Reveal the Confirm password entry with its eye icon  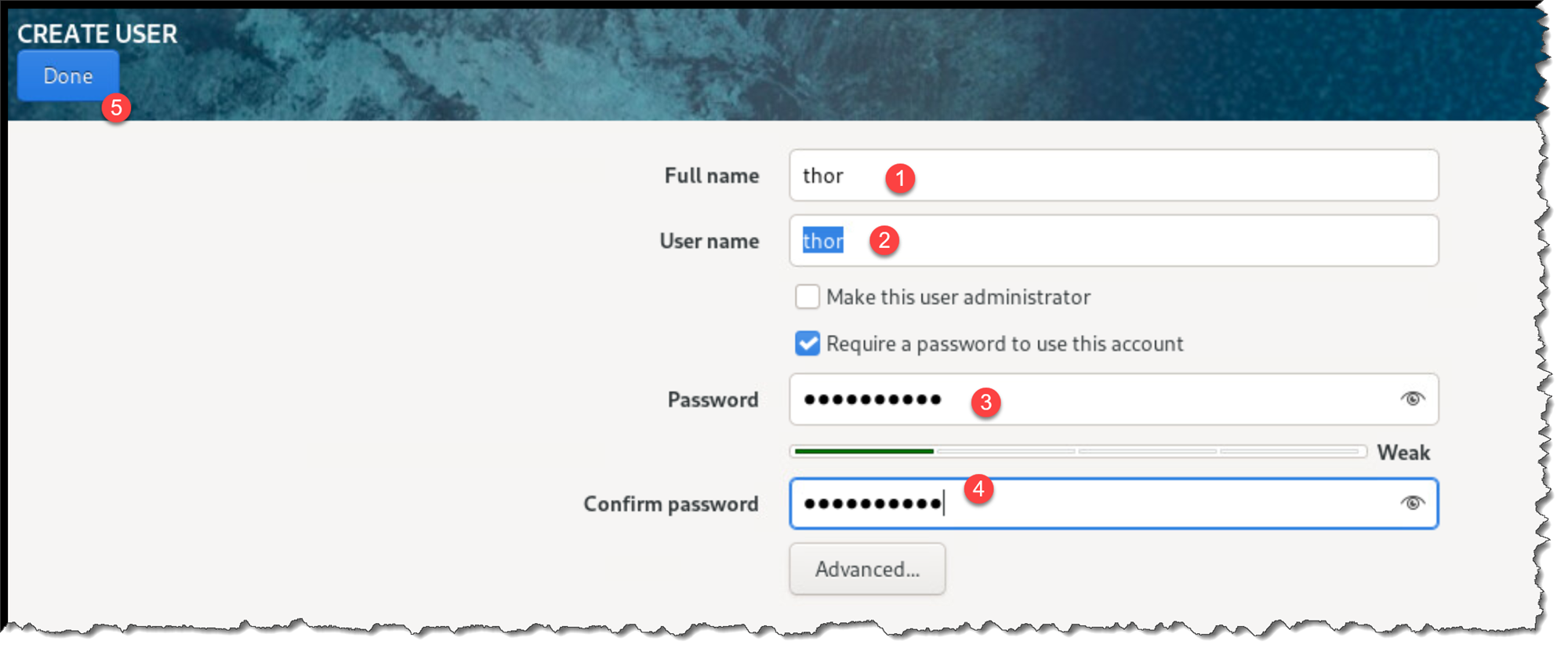click(1412, 503)
